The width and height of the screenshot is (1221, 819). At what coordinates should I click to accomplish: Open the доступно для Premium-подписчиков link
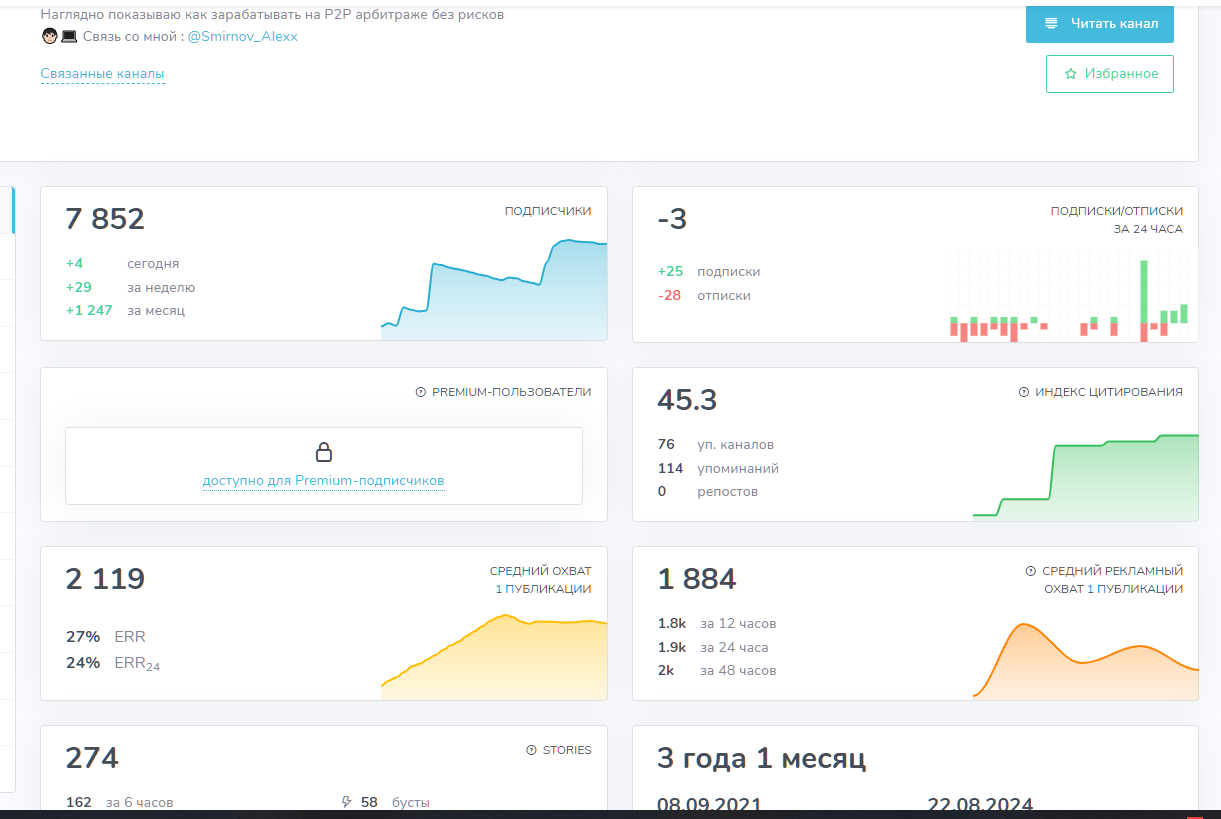[x=323, y=481]
